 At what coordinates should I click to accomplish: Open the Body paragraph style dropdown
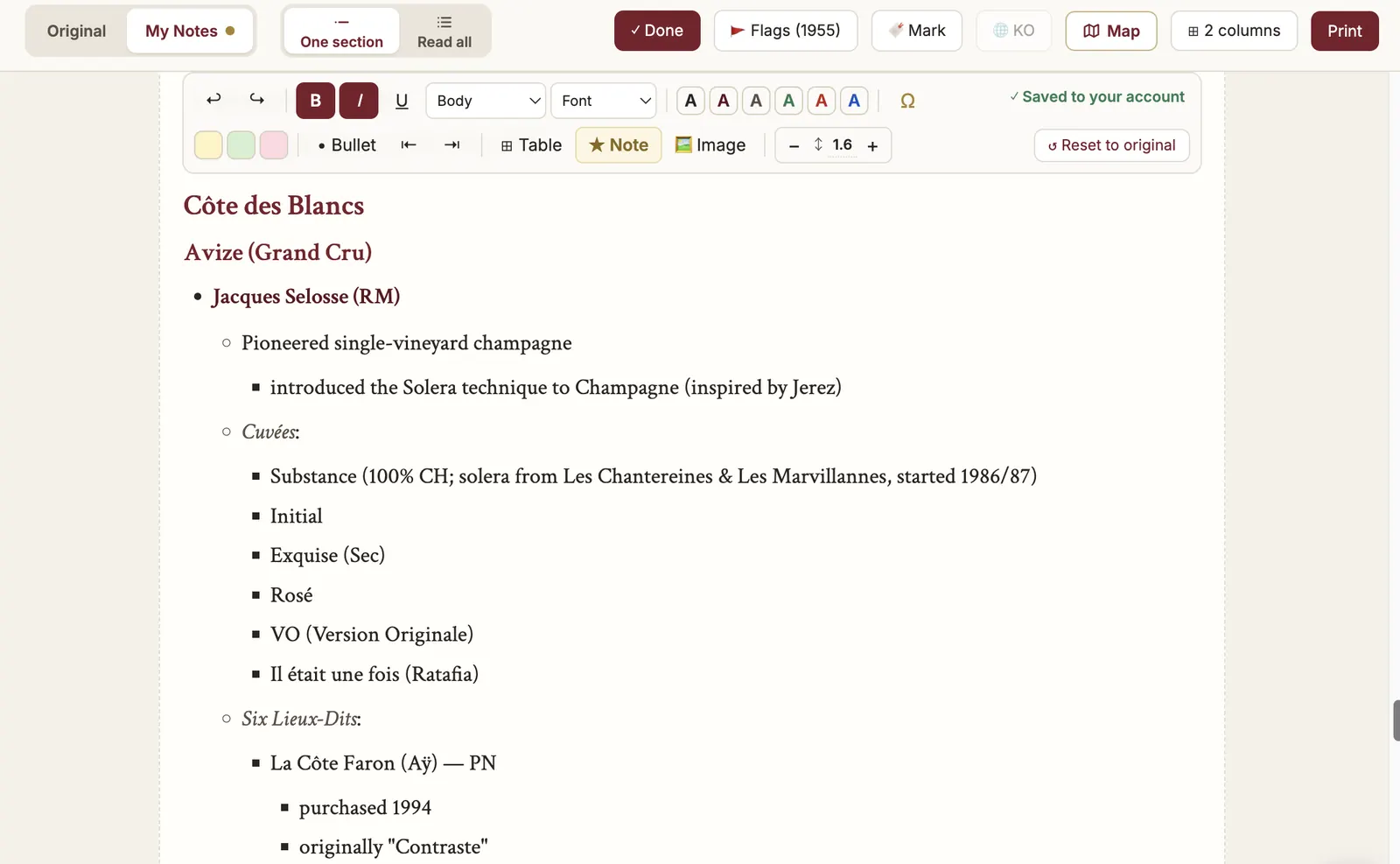486,101
